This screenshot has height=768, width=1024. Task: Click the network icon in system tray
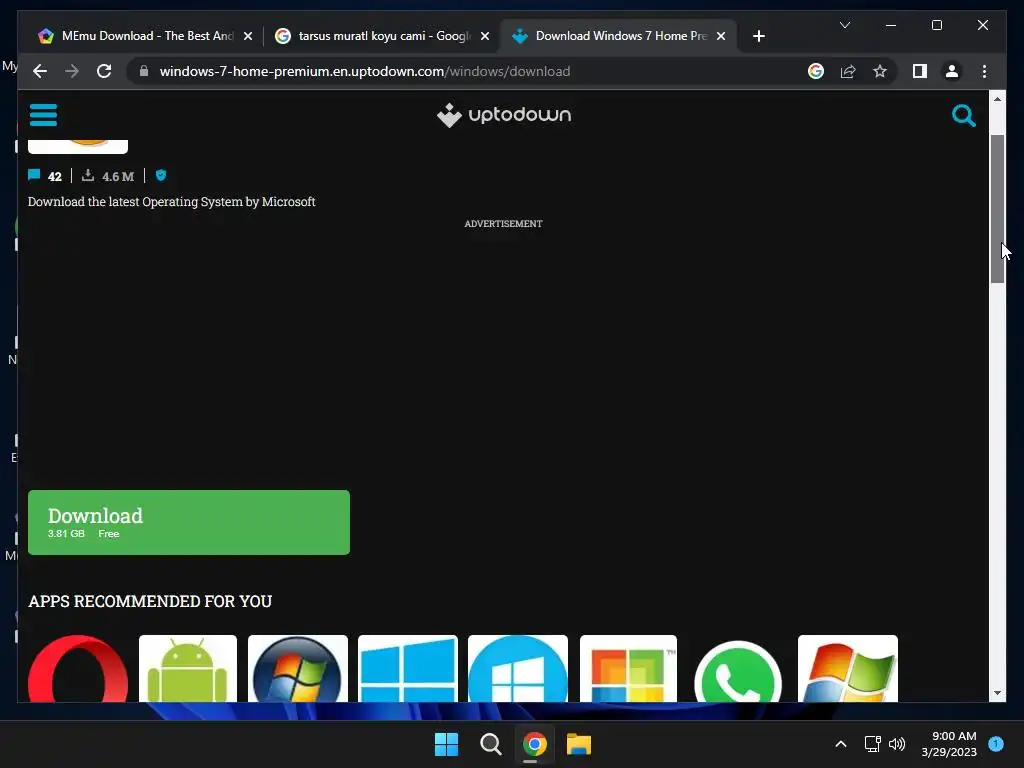pyautogui.click(x=872, y=744)
